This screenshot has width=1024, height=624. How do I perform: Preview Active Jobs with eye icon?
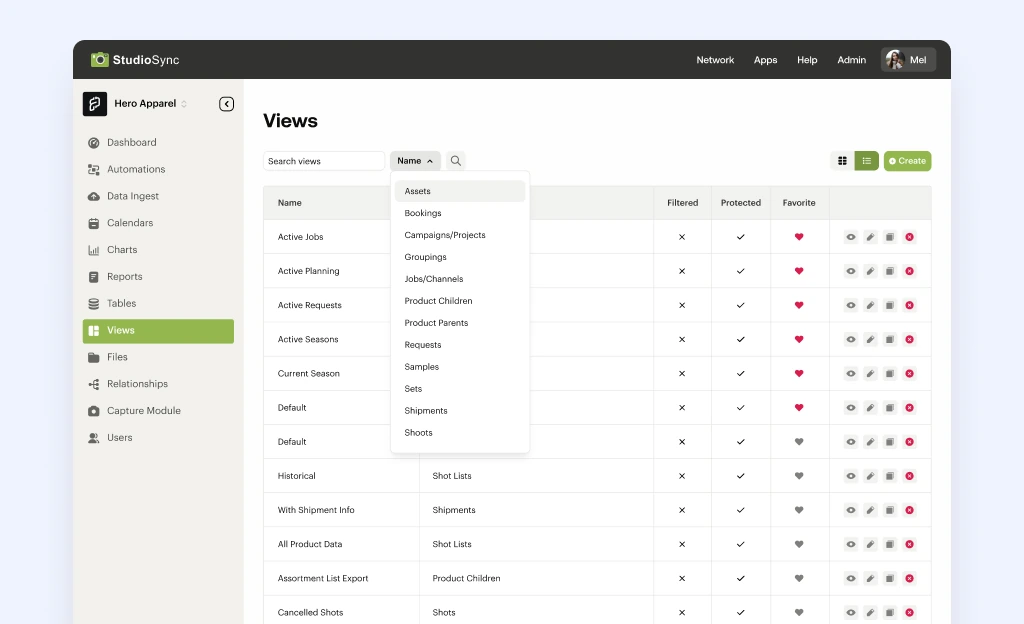click(x=850, y=237)
